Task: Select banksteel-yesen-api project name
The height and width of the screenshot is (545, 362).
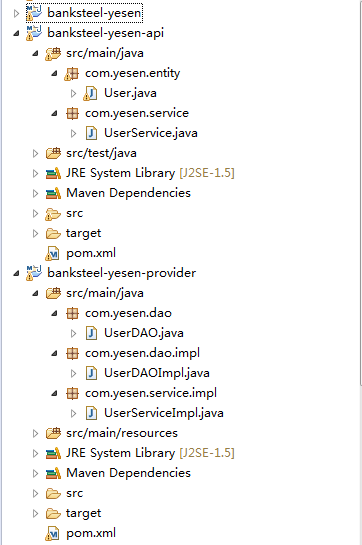Action: click(x=105, y=33)
